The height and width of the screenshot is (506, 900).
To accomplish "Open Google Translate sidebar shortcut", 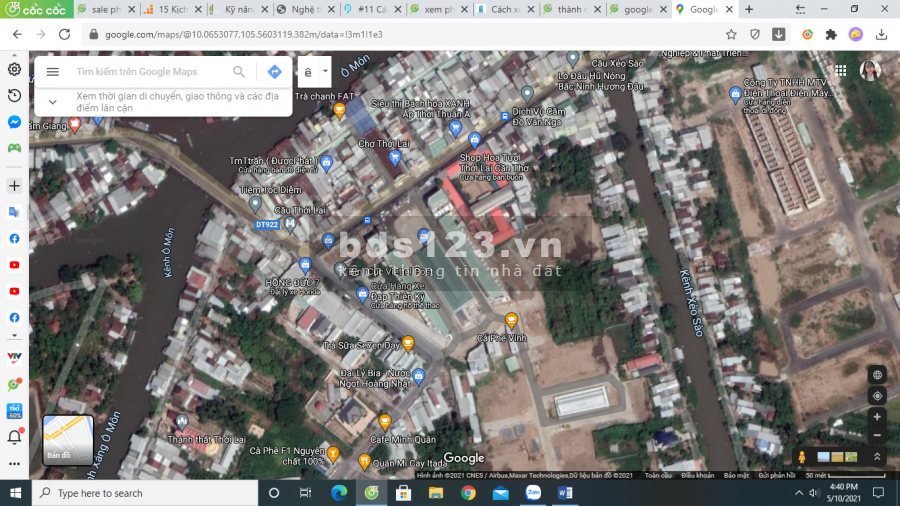I will click(14, 212).
